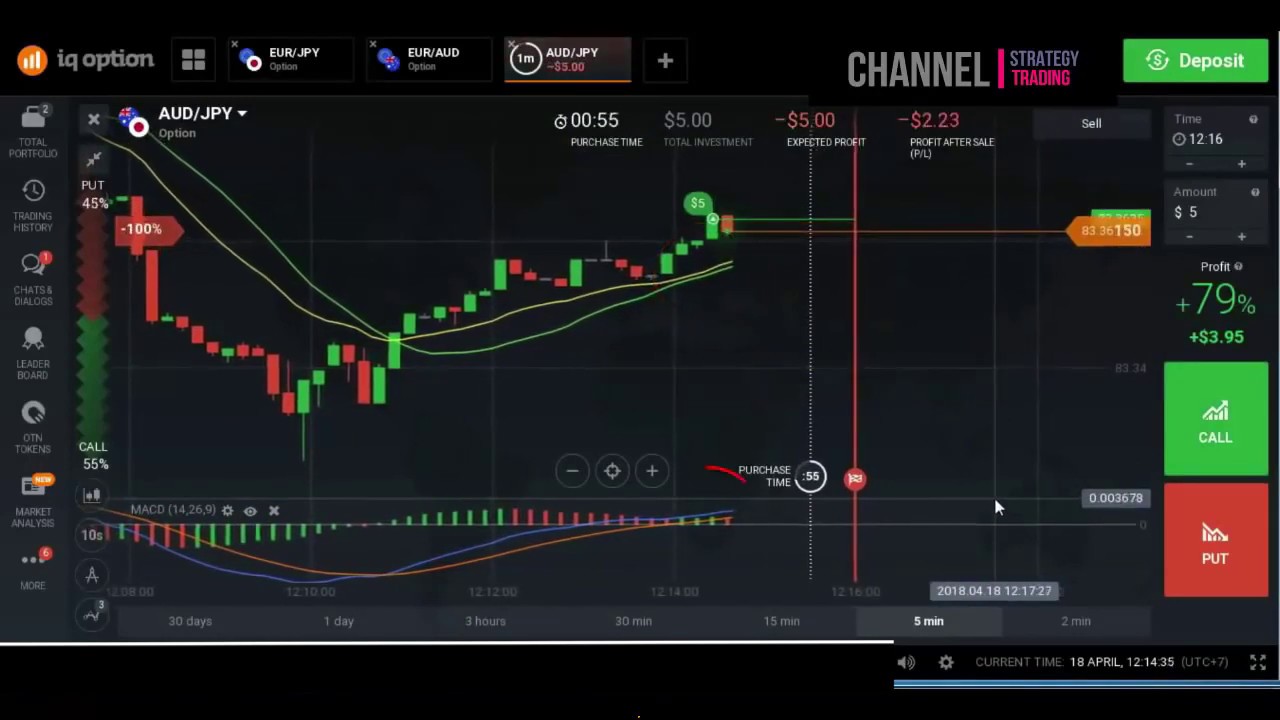This screenshot has height=720, width=1280.
Task: Open the drawing tools icon
Action: click(92, 575)
